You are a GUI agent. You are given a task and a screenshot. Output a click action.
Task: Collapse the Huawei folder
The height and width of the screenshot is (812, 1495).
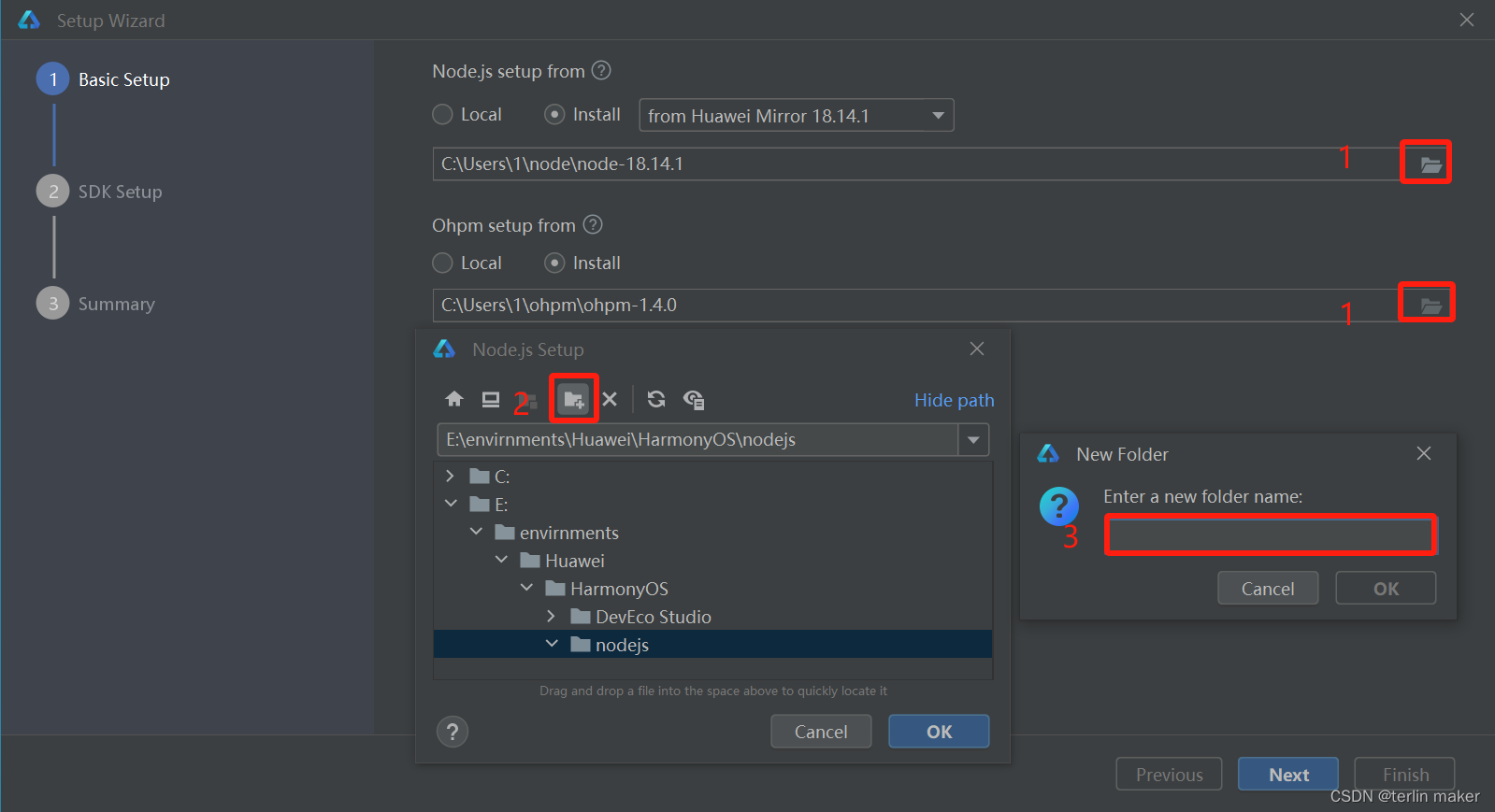pos(501,560)
